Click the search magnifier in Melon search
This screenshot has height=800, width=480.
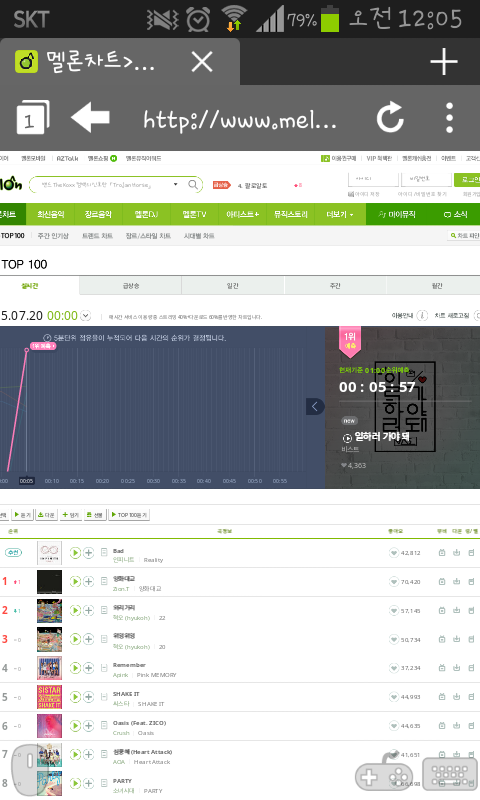tap(193, 185)
